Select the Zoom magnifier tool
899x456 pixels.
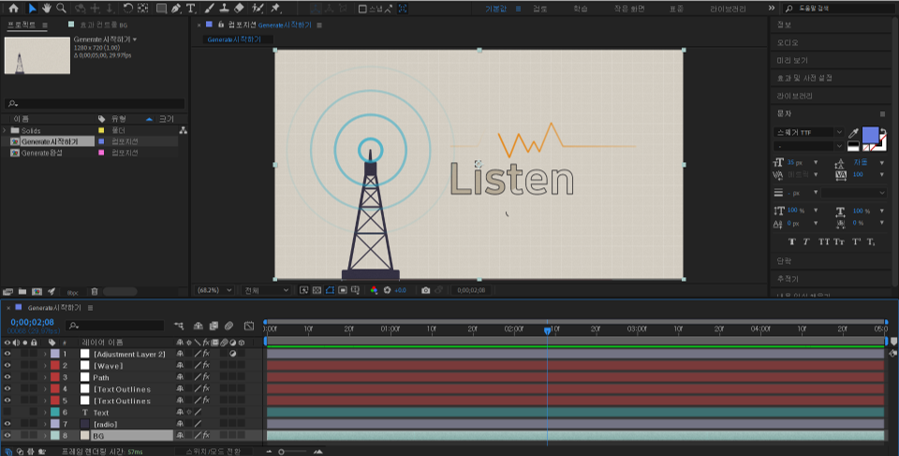(61, 8)
